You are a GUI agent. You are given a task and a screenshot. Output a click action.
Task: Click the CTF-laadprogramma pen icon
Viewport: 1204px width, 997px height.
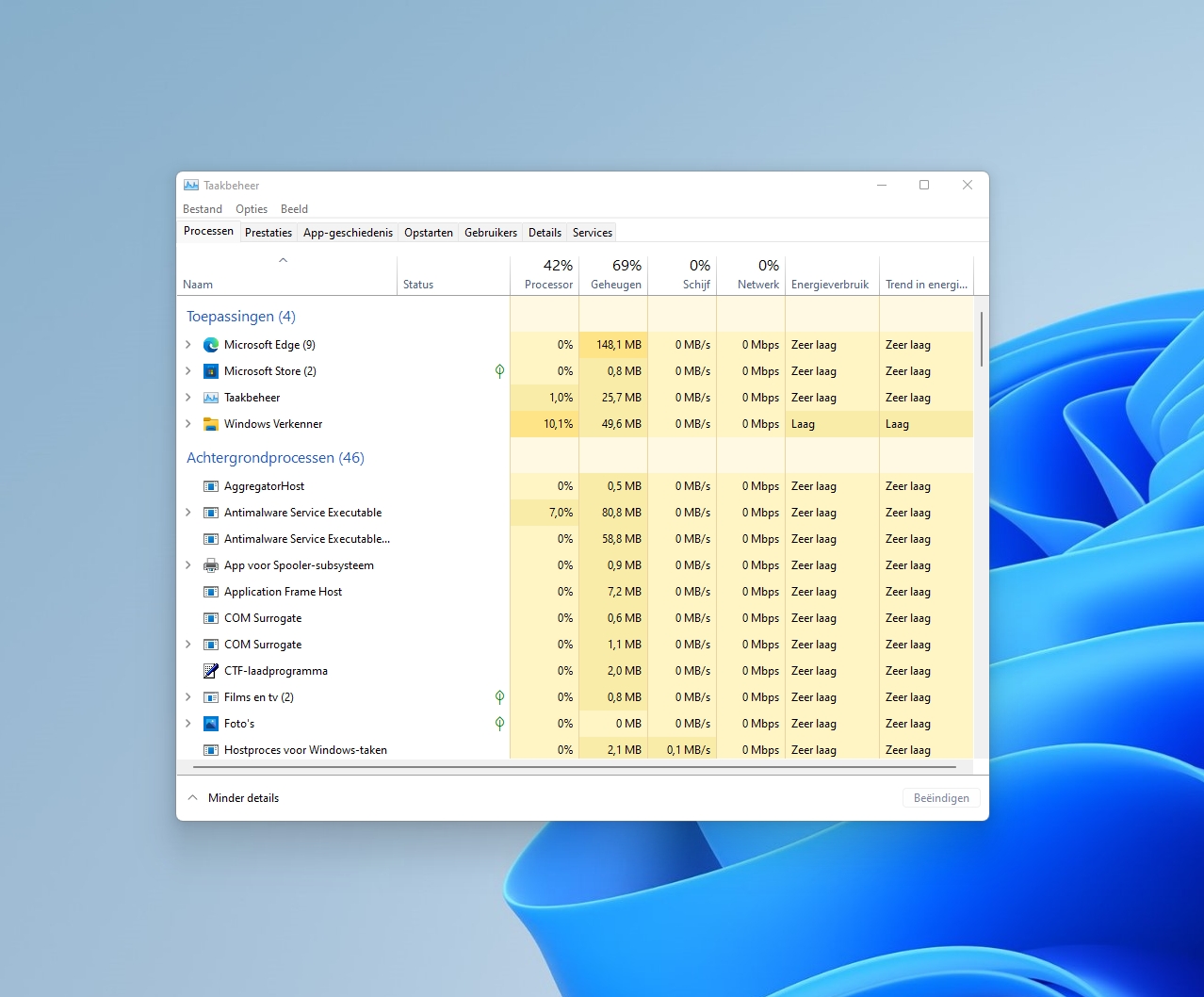211,671
